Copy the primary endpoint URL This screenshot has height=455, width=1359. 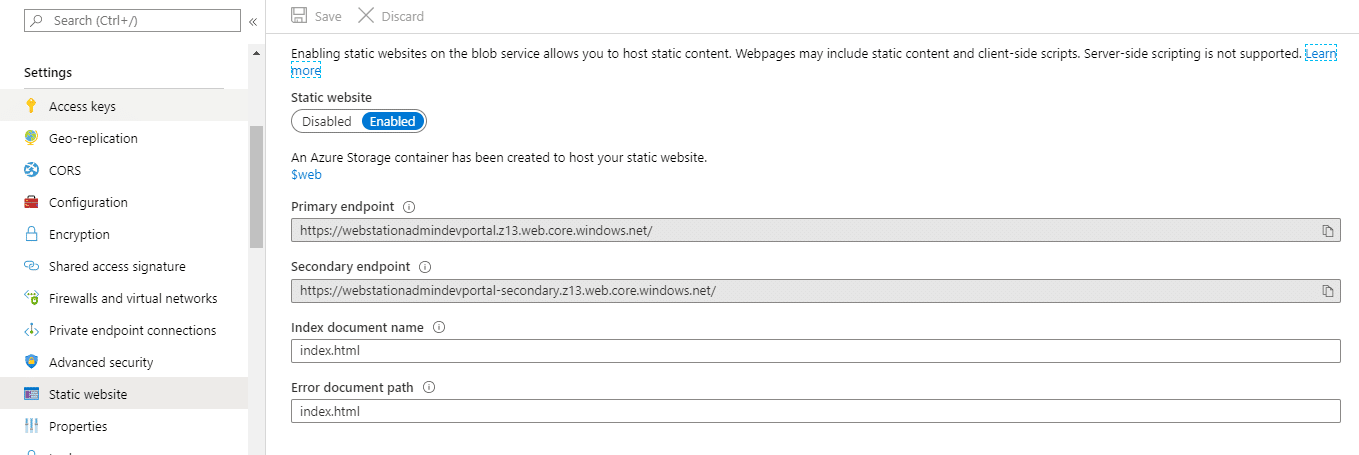click(1328, 231)
